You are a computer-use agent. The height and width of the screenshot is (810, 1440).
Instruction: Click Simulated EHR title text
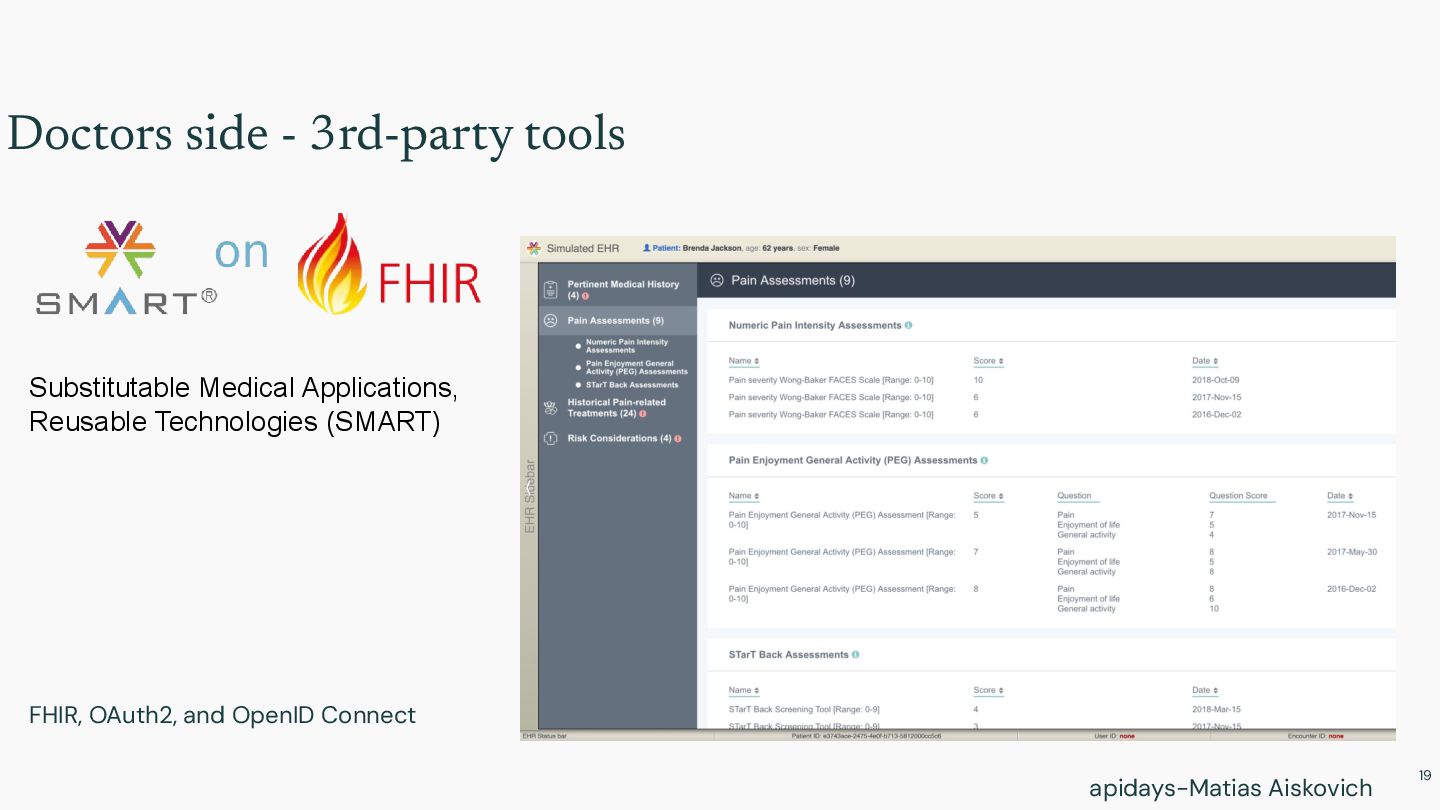coord(583,248)
